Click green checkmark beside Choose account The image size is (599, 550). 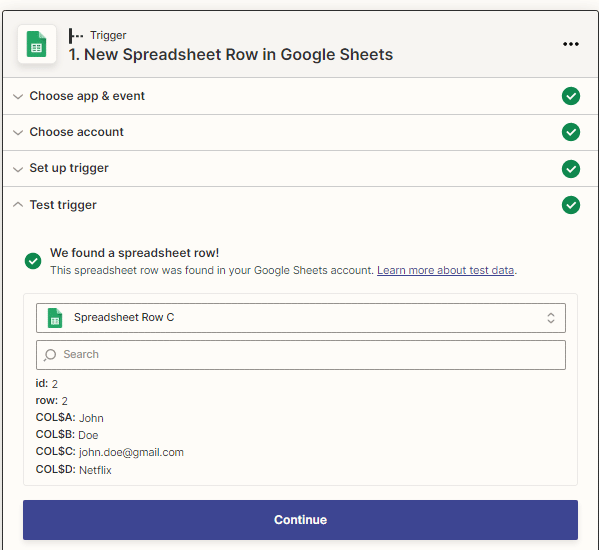(x=571, y=132)
